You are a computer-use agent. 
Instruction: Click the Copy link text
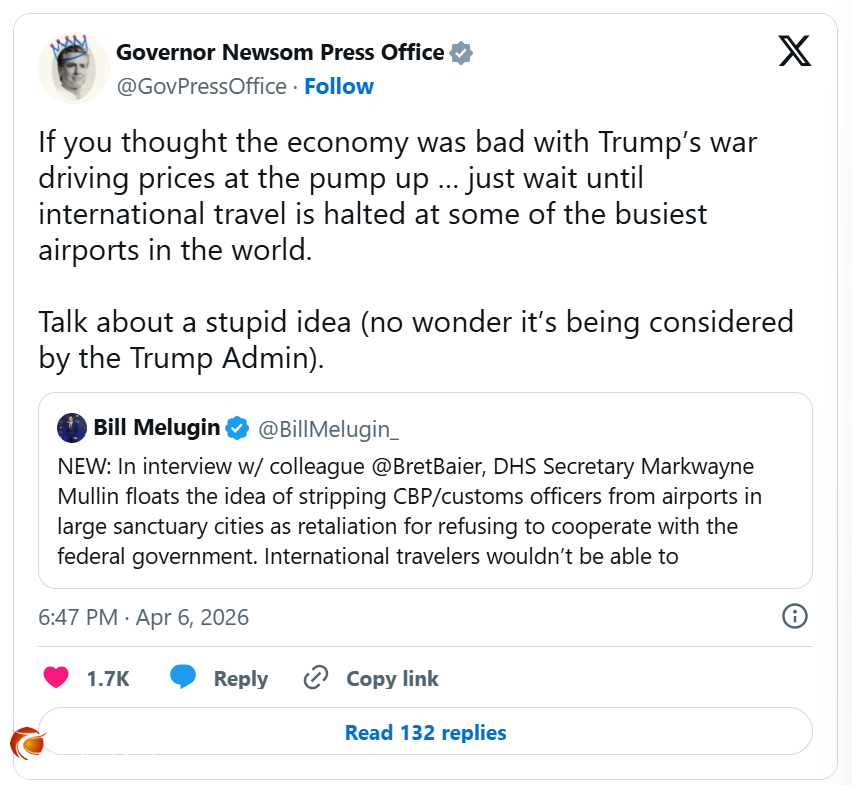tap(392, 679)
